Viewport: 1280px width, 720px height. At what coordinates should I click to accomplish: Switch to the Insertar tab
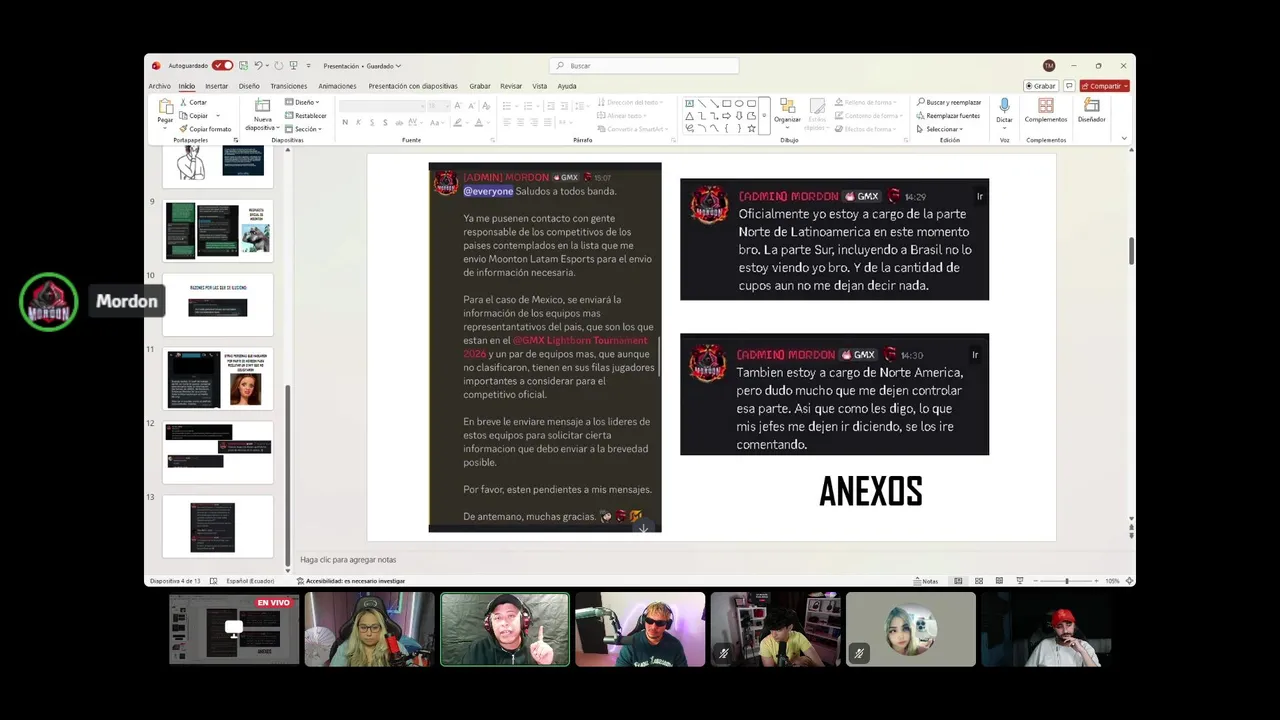click(x=216, y=86)
